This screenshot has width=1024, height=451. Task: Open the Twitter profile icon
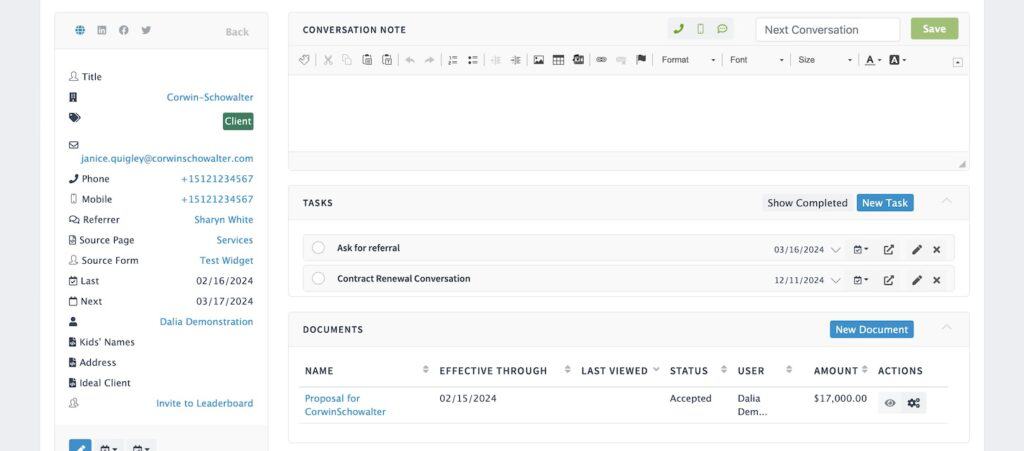[x=146, y=30]
